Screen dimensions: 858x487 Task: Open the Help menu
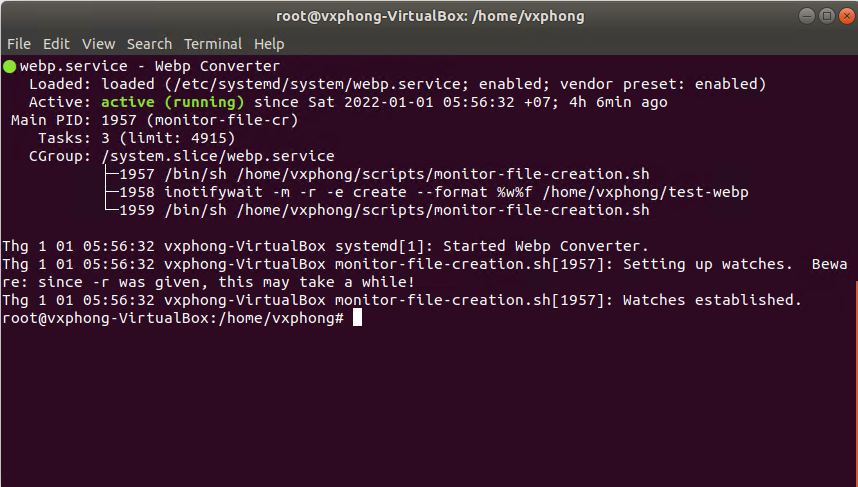[x=269, y=44]
